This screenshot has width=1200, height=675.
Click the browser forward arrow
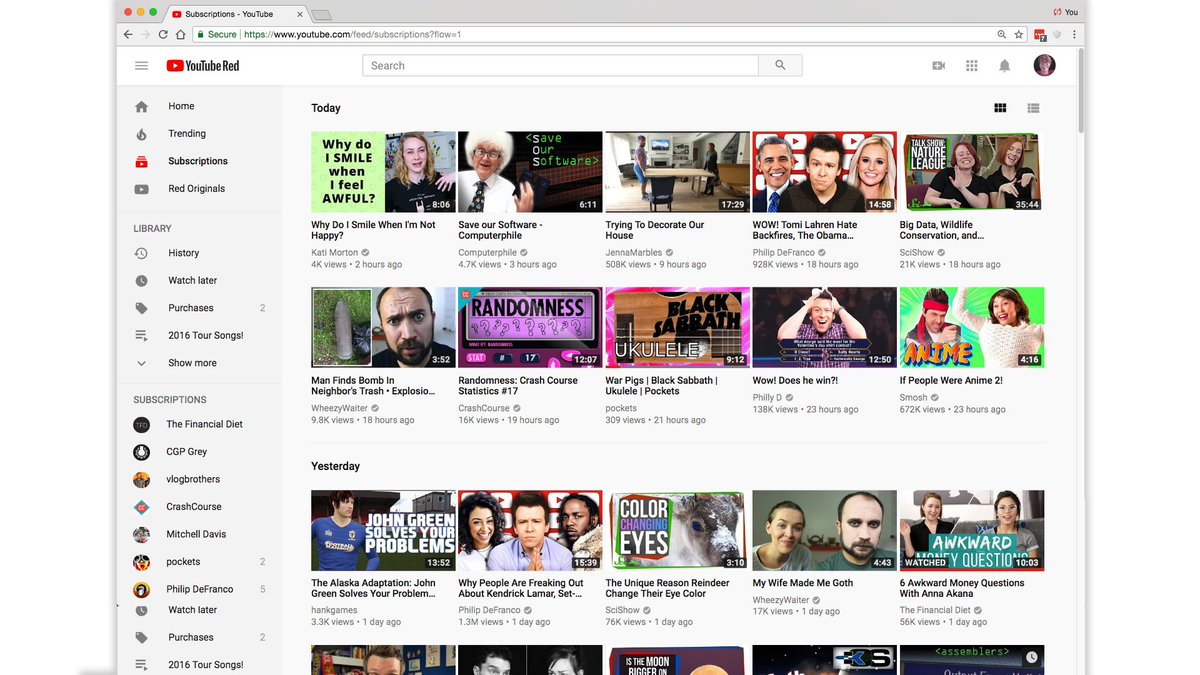[x=146, y=34]
